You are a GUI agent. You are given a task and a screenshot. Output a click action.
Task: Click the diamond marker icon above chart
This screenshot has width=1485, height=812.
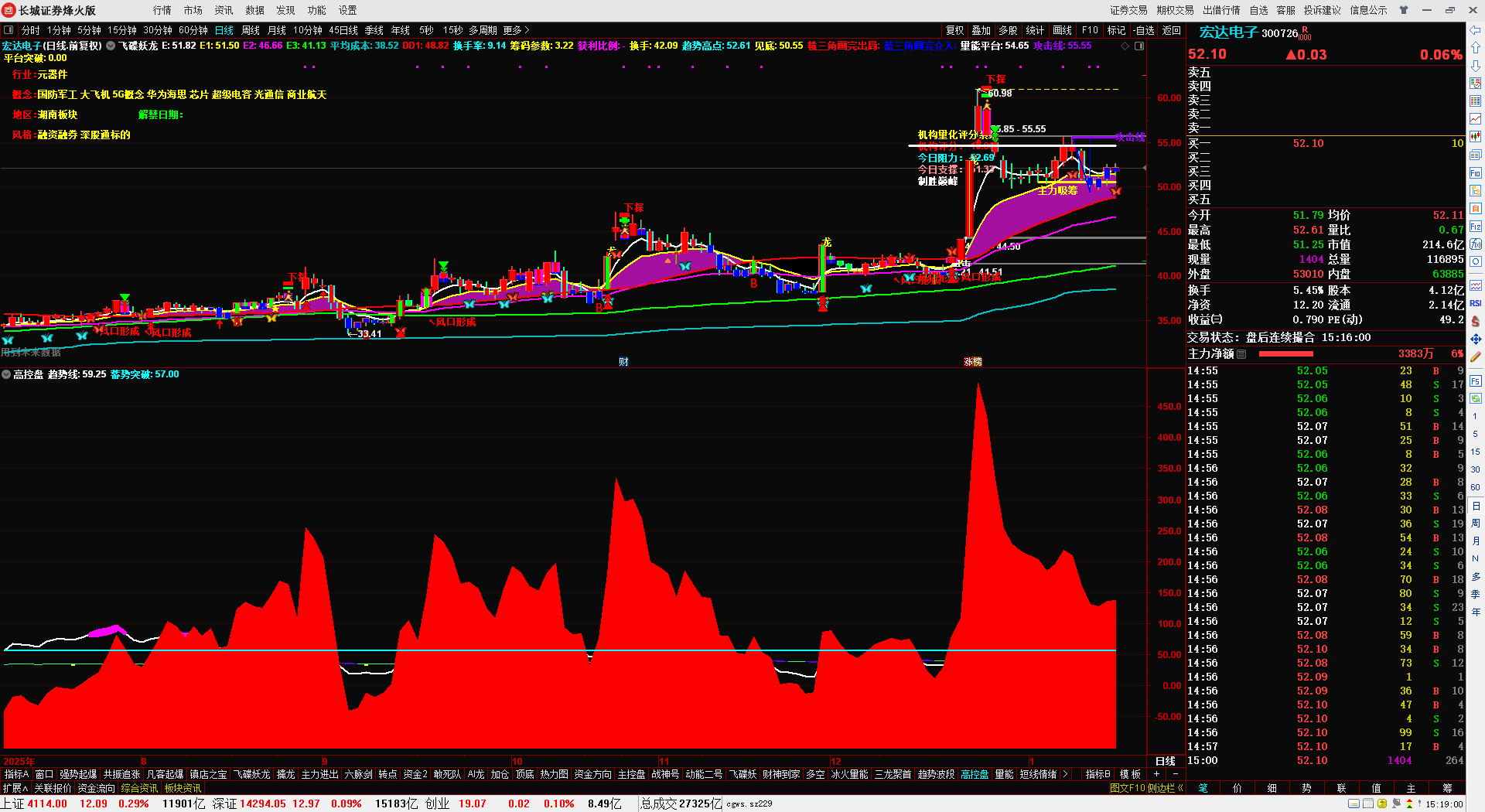pos(1125,46)
